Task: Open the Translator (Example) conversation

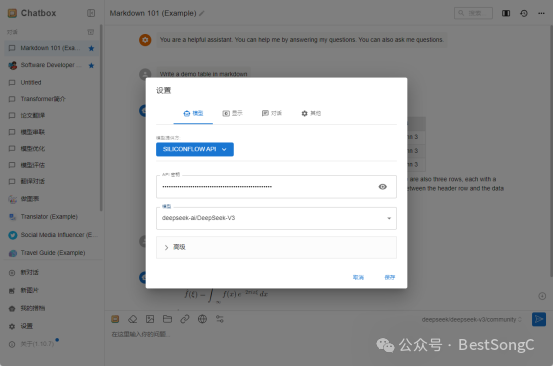Action: (51, 216)
